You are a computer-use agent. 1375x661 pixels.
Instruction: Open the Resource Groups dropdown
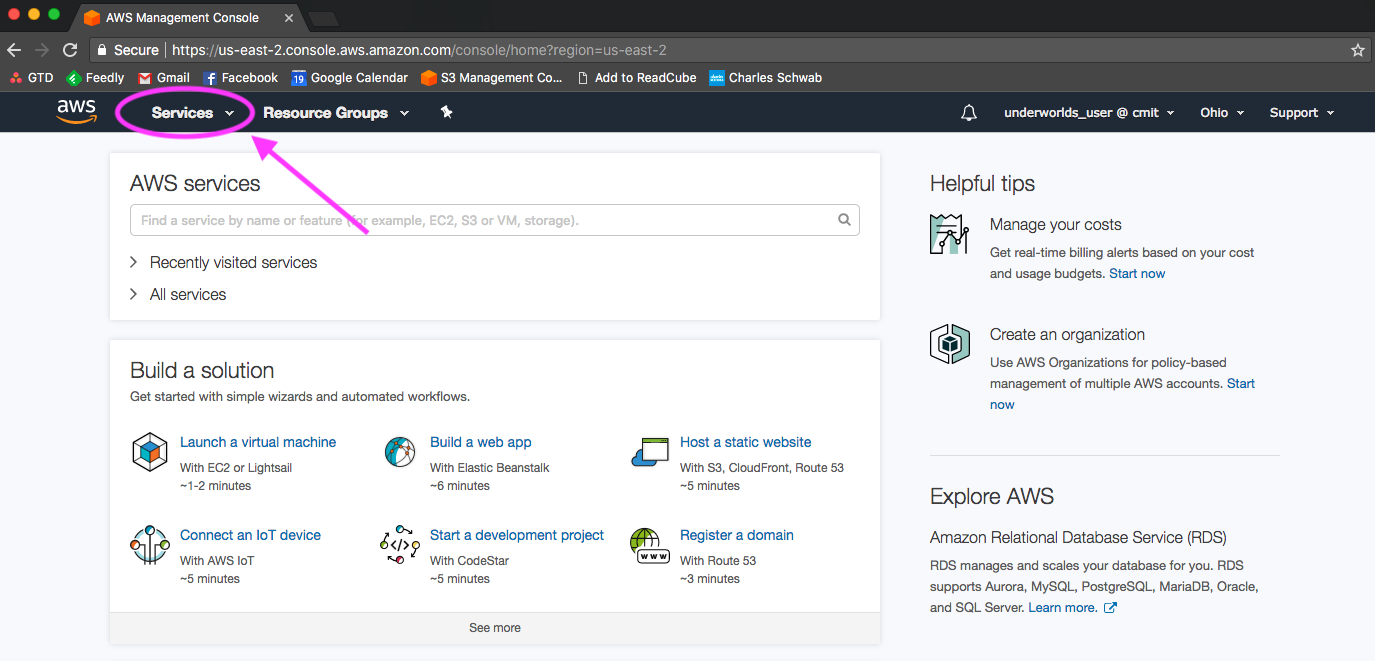(x=336, y=113)
